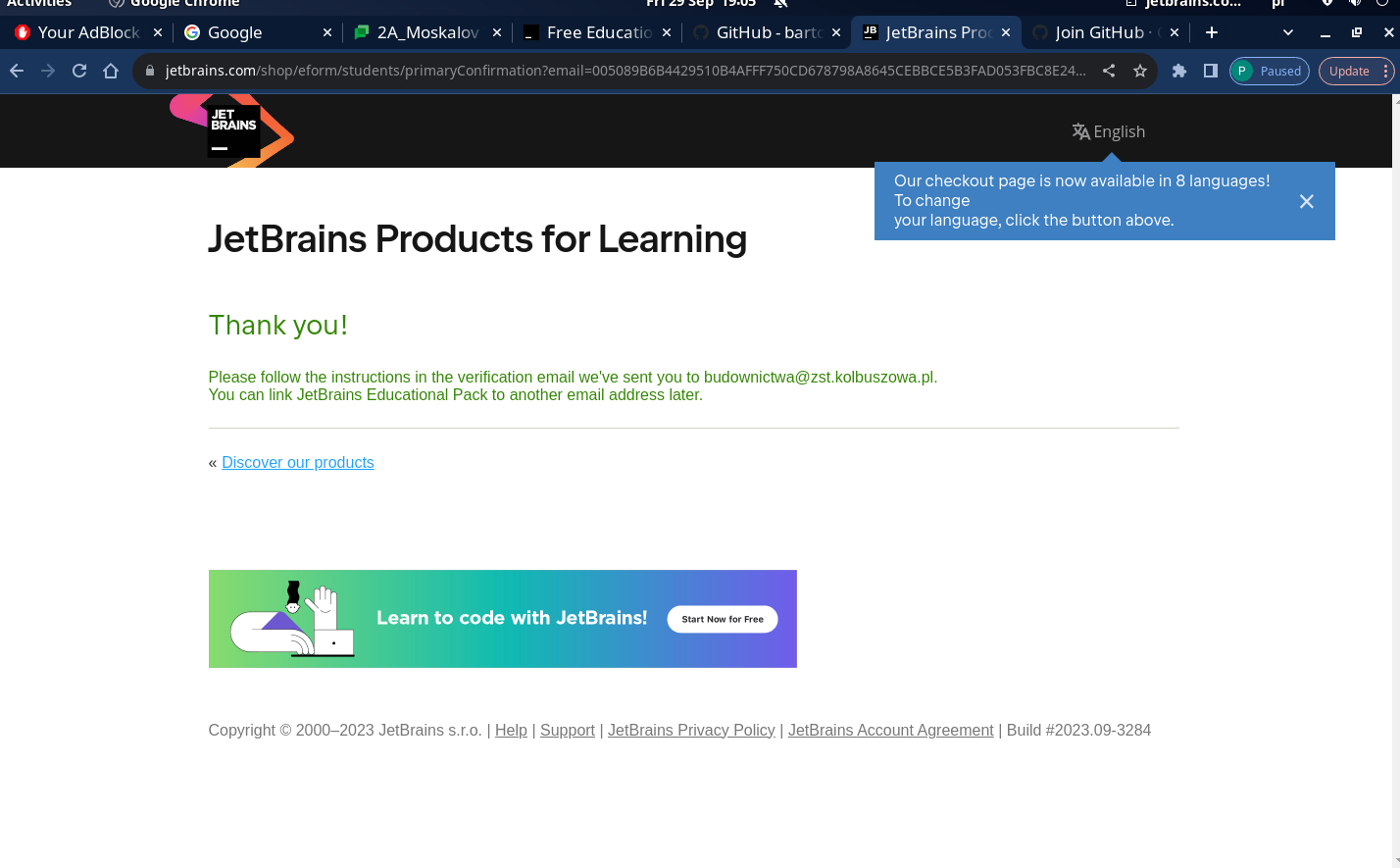View site information lock icon
Viewport: 1400px width, 868px height.
[150, 71]
